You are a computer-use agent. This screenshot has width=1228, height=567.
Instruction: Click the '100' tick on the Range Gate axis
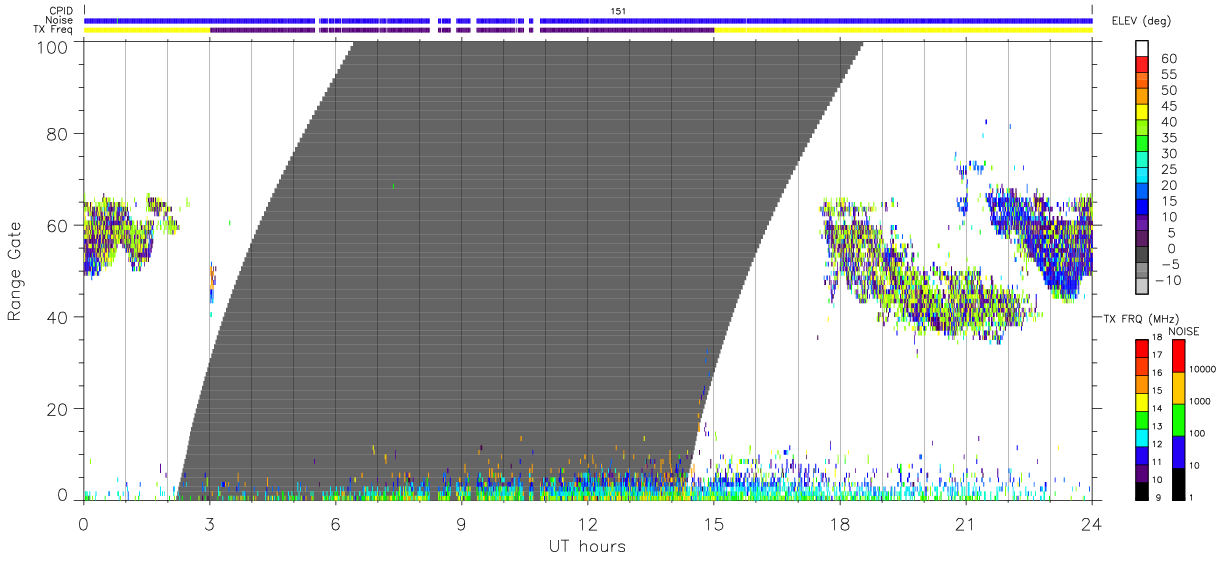point(54,46)
